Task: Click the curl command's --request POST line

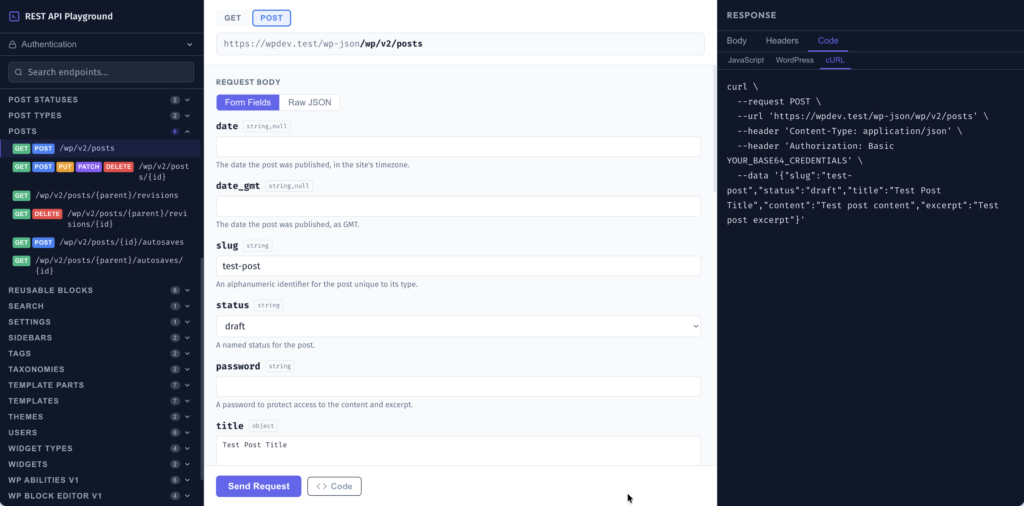Action: click(778, 101)
